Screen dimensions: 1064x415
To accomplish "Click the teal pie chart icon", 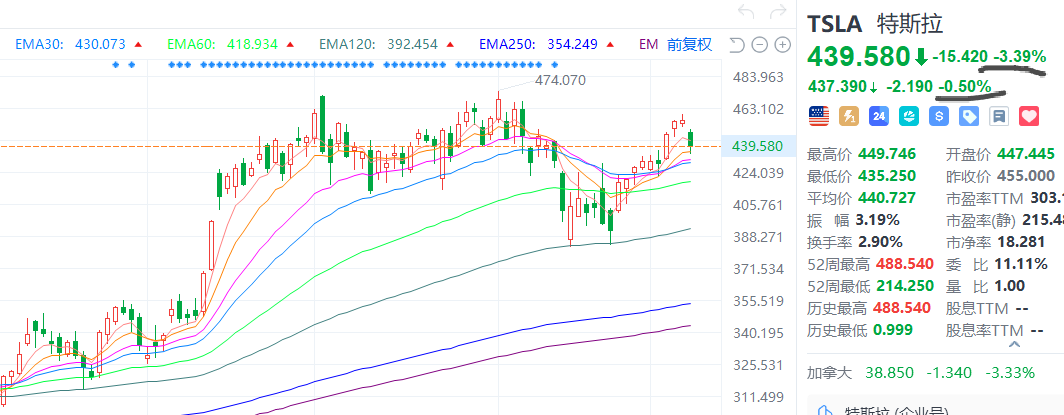I will 909,116.
